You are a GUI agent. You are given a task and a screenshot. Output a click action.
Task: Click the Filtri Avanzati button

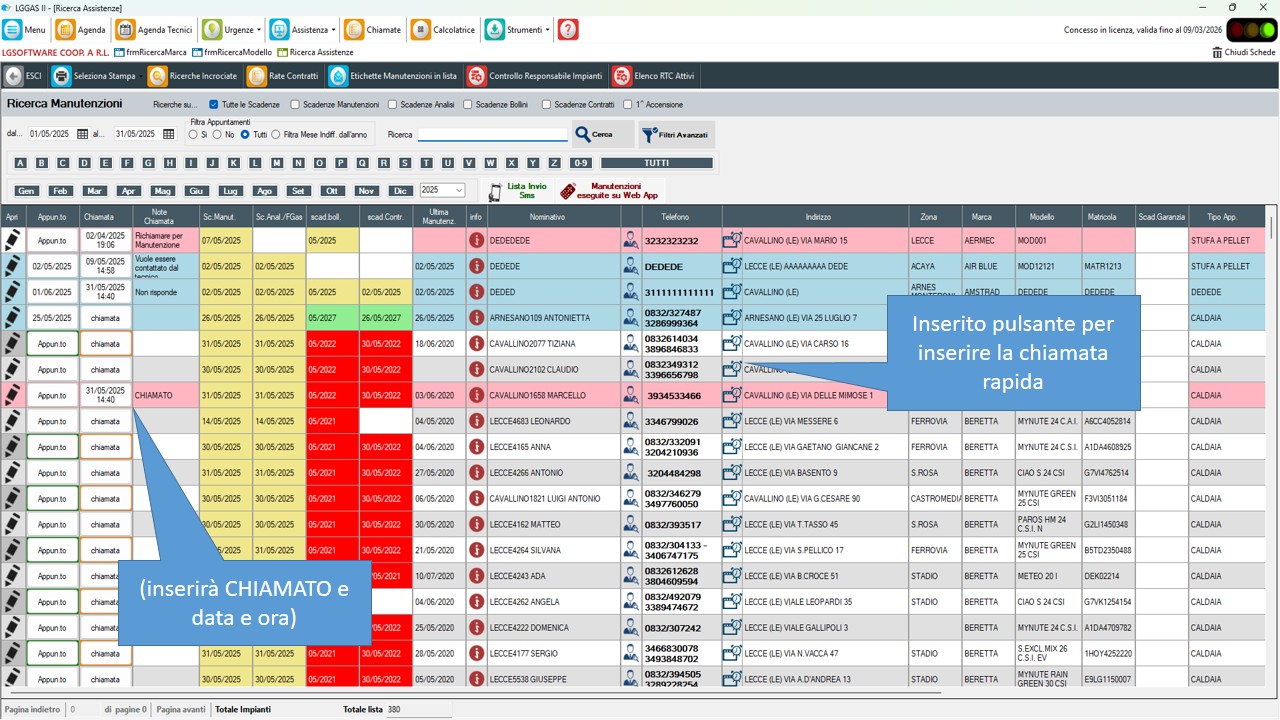pos(677,134)
